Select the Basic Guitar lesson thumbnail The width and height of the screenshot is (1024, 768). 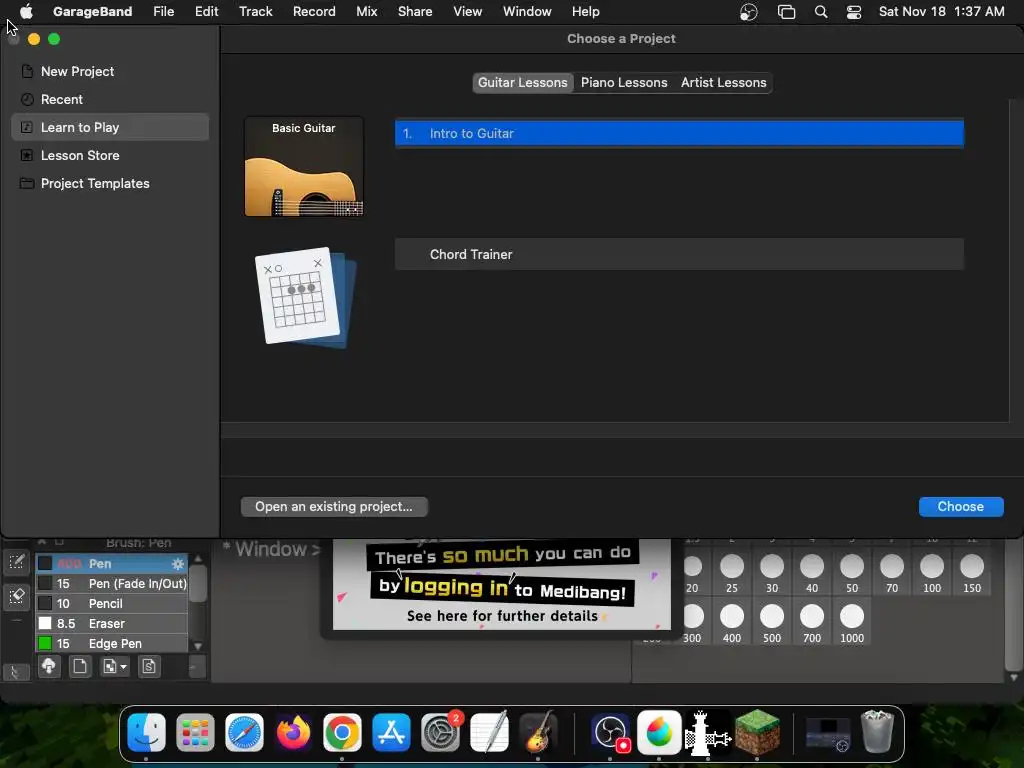(x=304, y=167)
